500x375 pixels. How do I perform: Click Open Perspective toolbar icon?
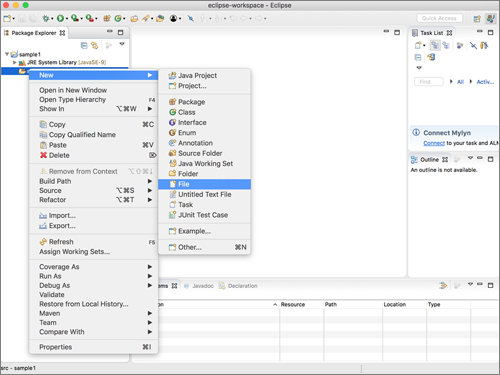[477, 19]
